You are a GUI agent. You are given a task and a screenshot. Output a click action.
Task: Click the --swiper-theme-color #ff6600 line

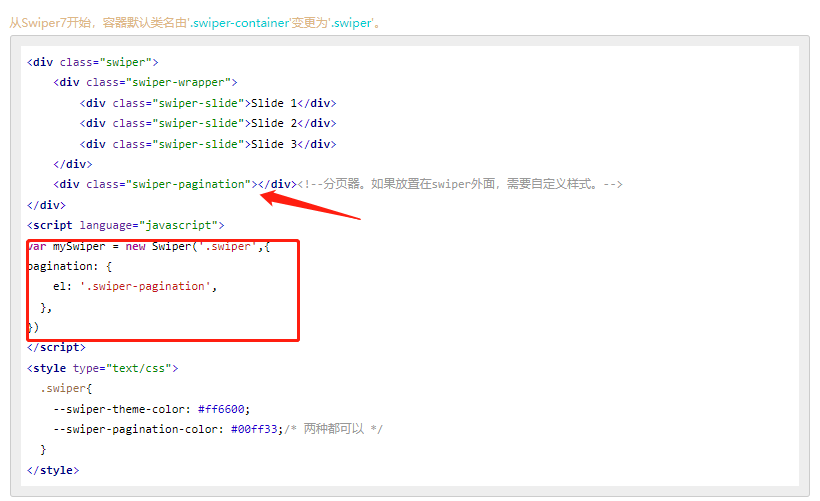(x=152, y=409)
